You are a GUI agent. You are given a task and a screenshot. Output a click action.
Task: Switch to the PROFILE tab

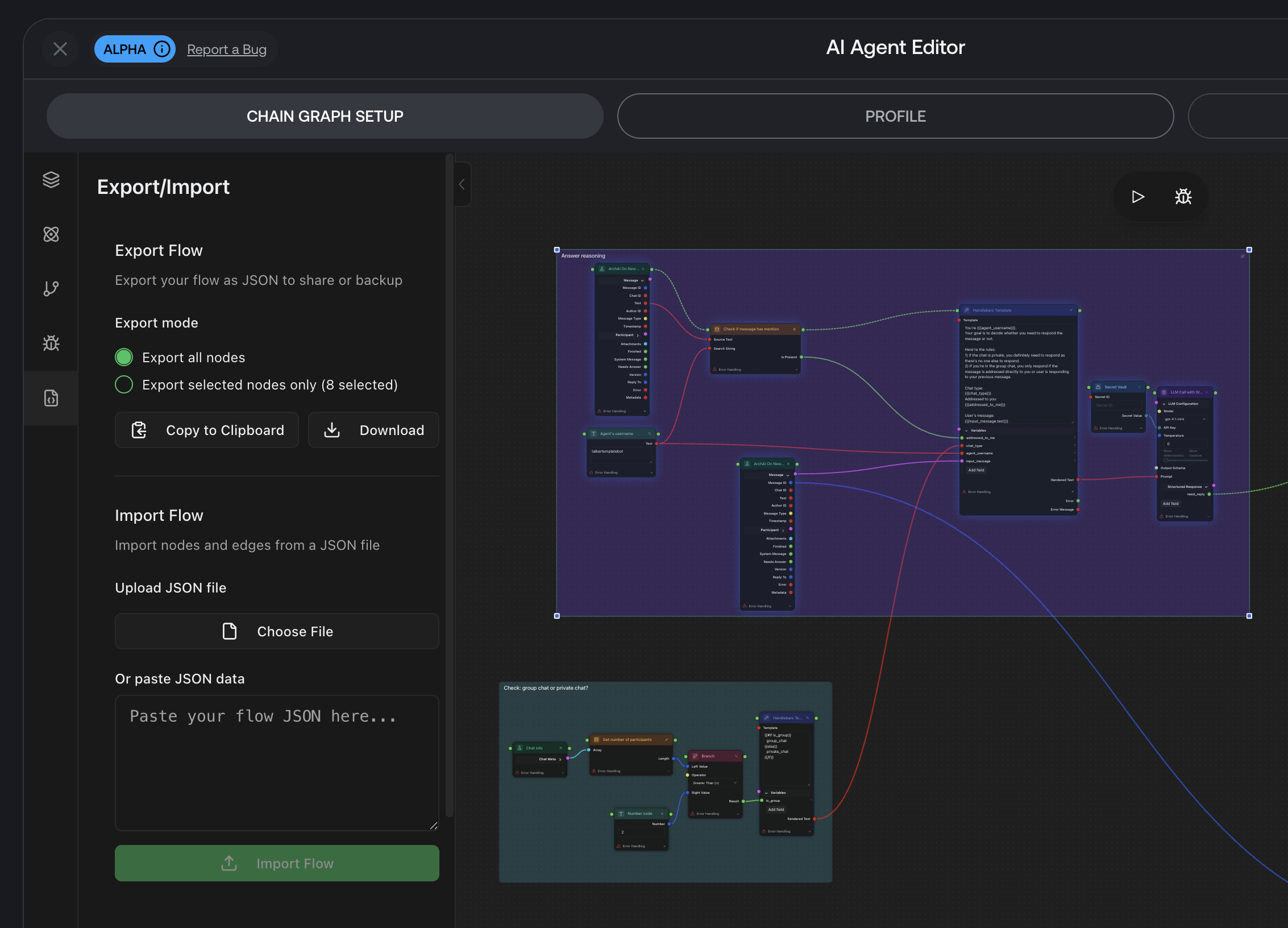pyautogui.click(x=895, y=116)
